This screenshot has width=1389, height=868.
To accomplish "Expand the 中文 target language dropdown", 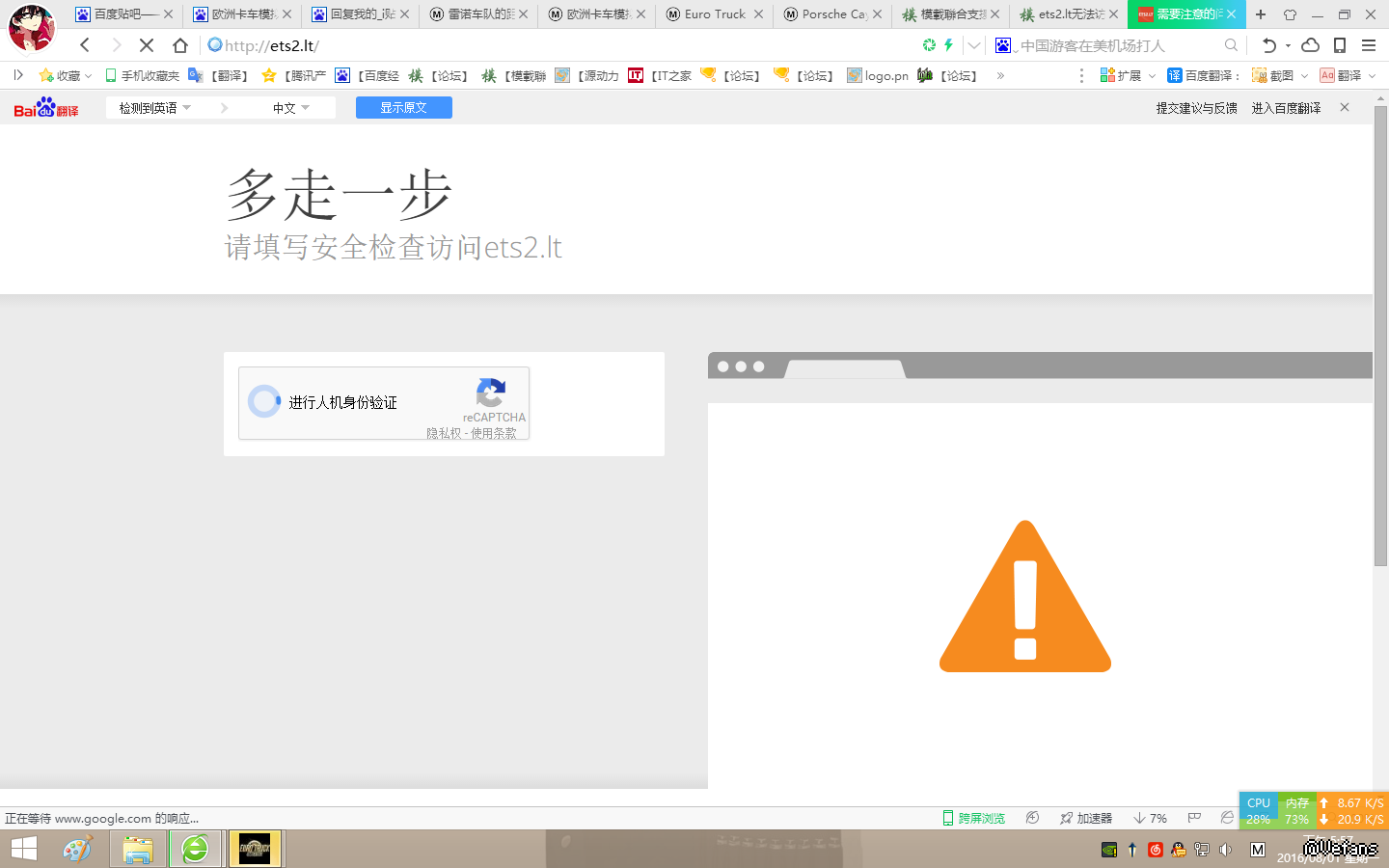I will click(291, 108).
